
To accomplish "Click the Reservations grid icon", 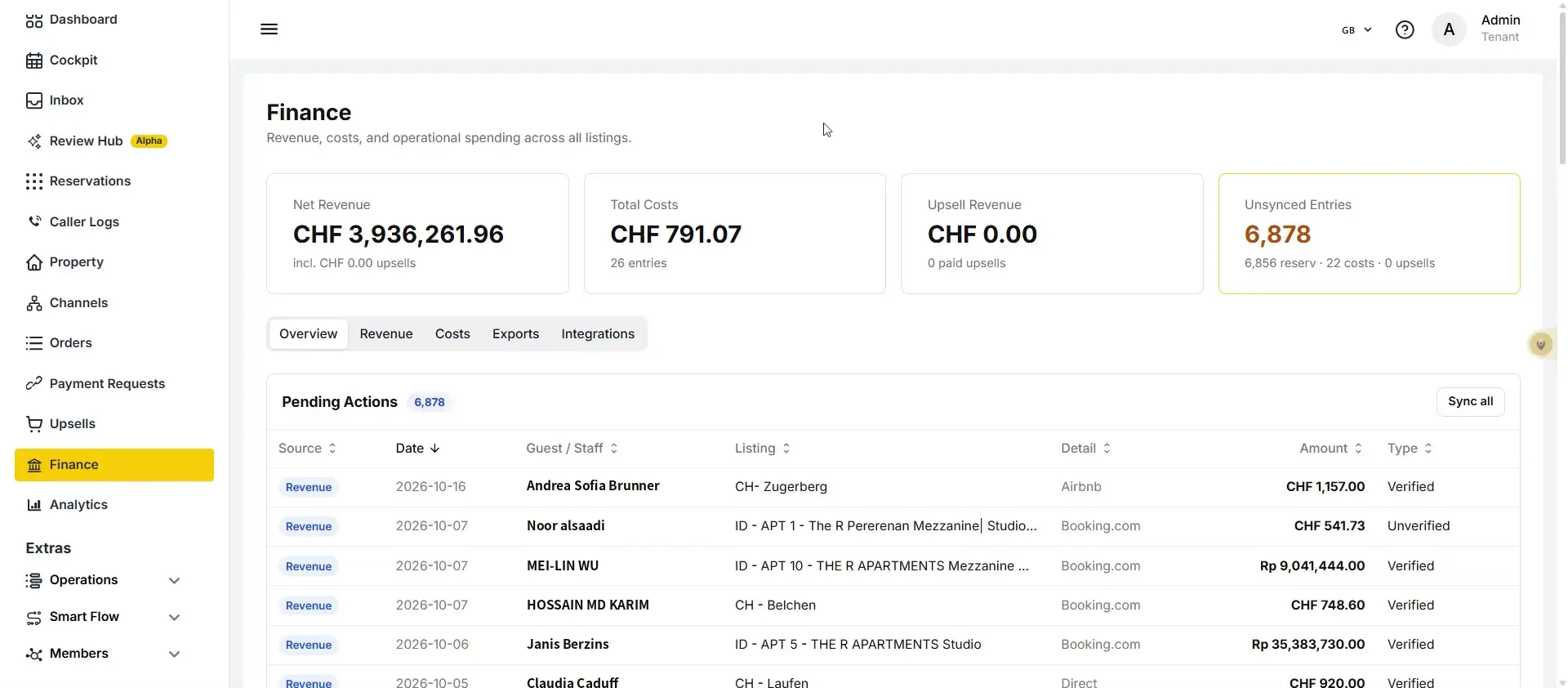I will pos(33,181).
